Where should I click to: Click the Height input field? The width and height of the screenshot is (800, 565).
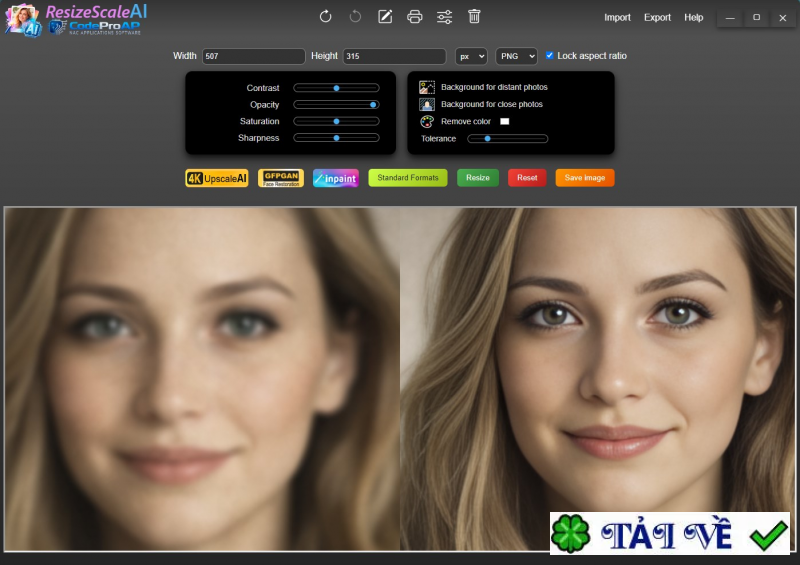pos(394,56)
